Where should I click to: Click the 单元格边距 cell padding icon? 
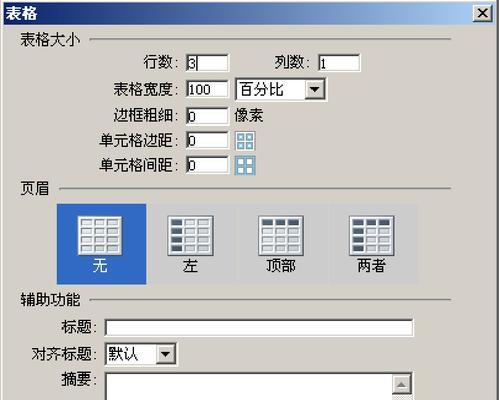point(245,141)
